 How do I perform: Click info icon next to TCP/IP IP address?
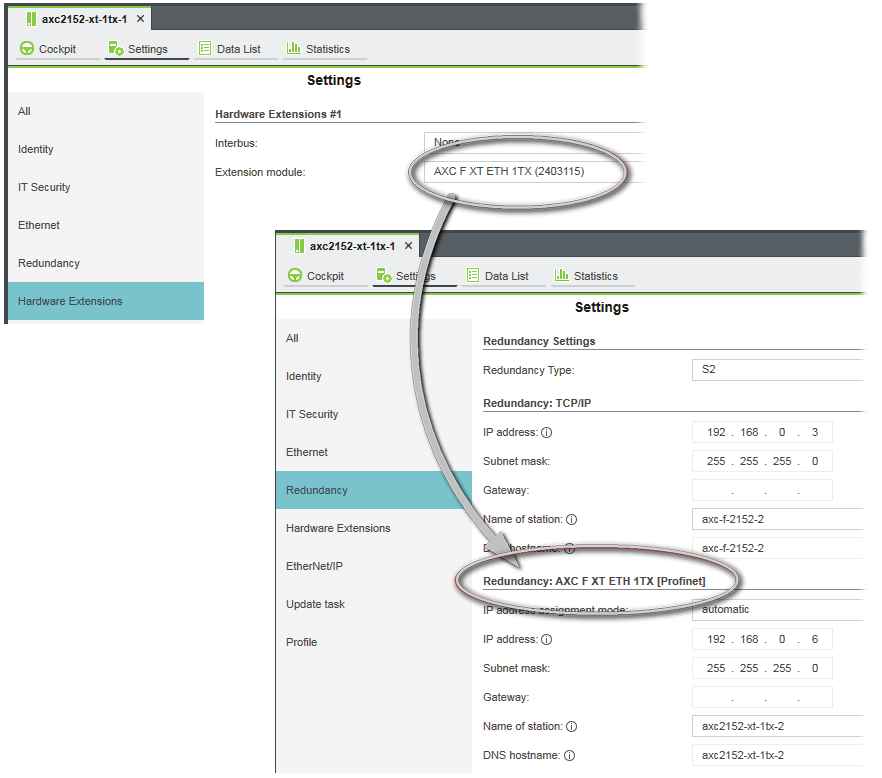(546, 433)
